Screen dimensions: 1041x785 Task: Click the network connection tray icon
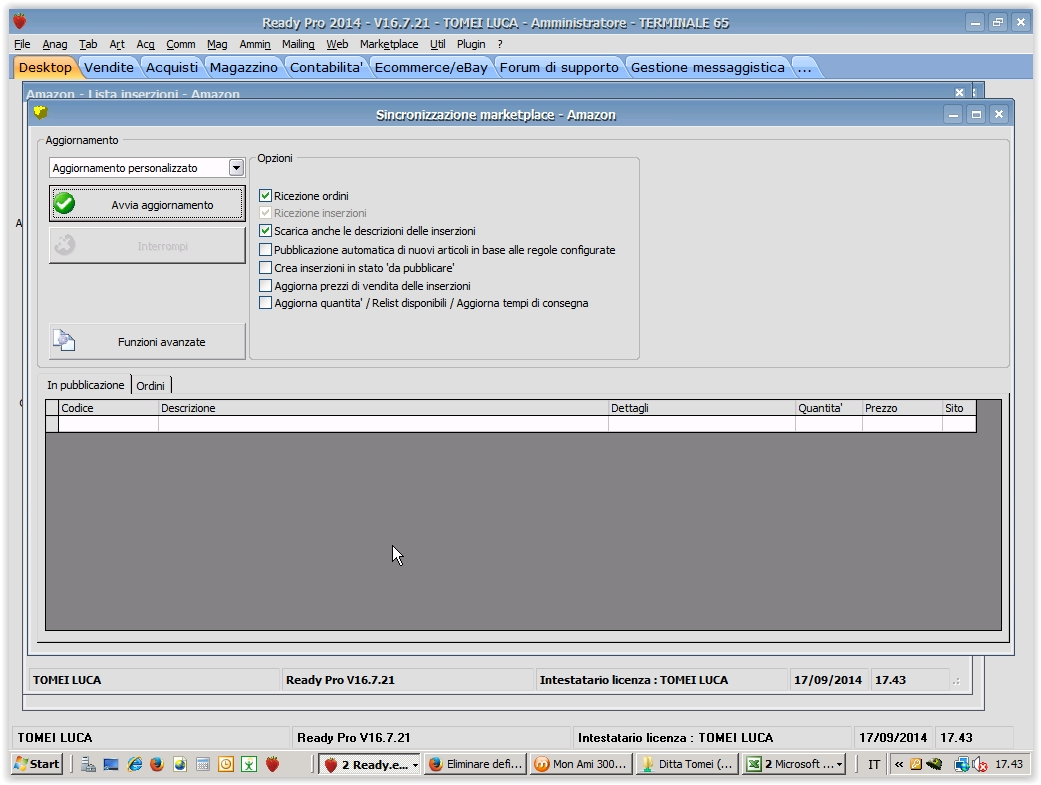pyautogui.click(x=961, y=764)
